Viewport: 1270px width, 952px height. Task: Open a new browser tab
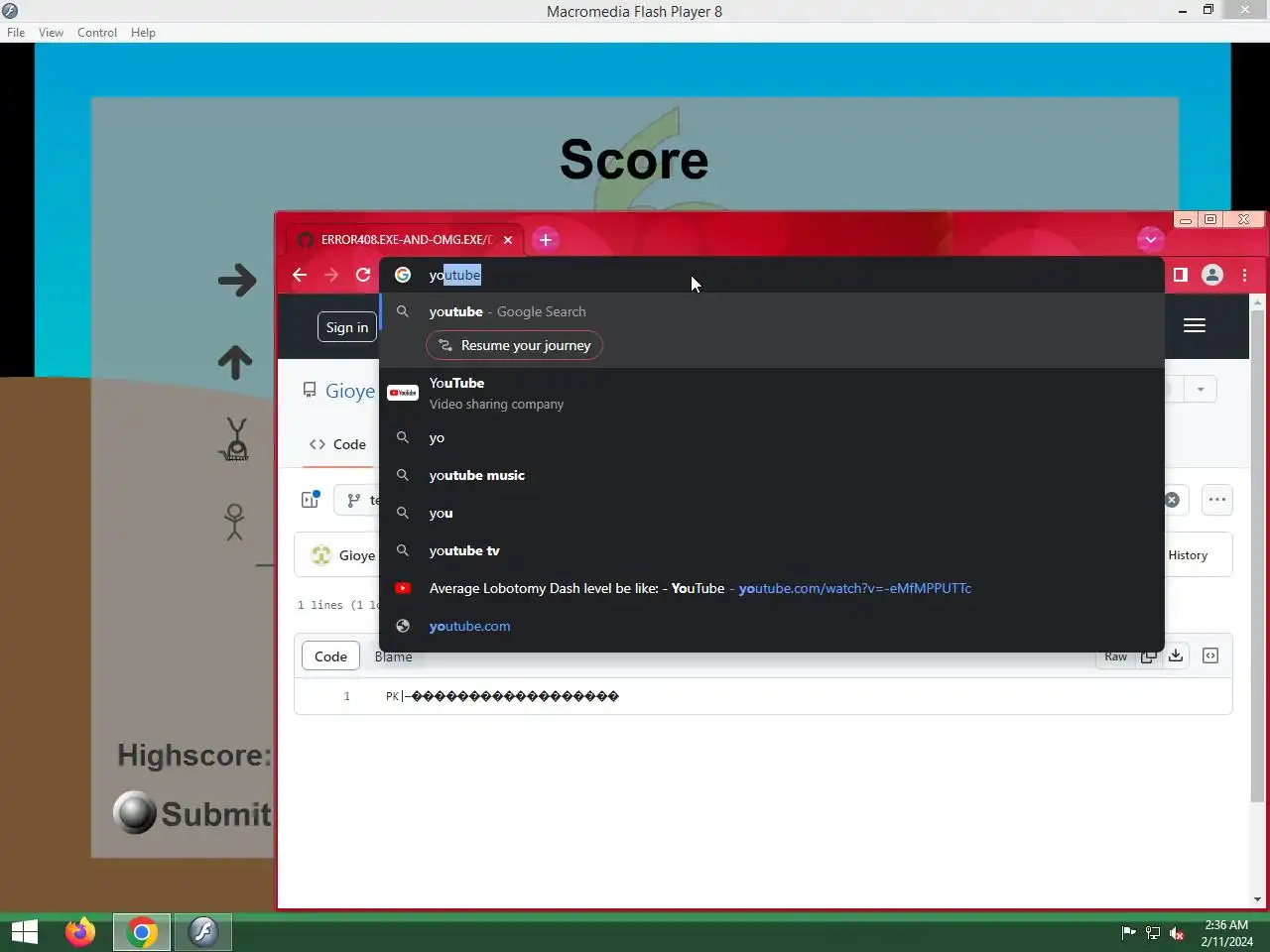click(545, 240)
